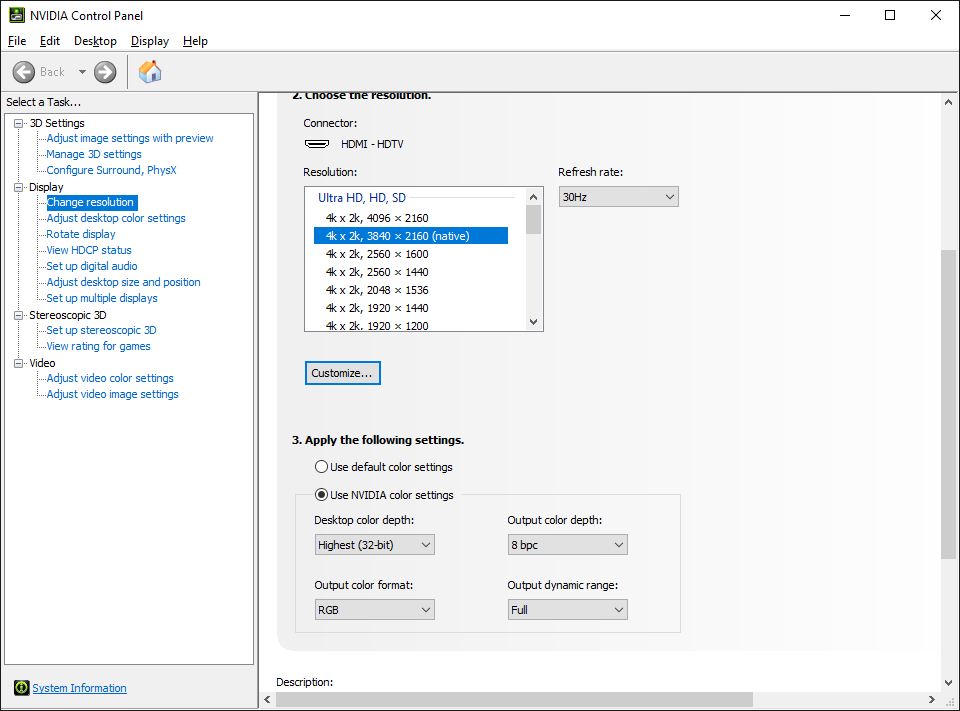
Task: Open the Back history dropdown arrow
Action: [82, 72]
